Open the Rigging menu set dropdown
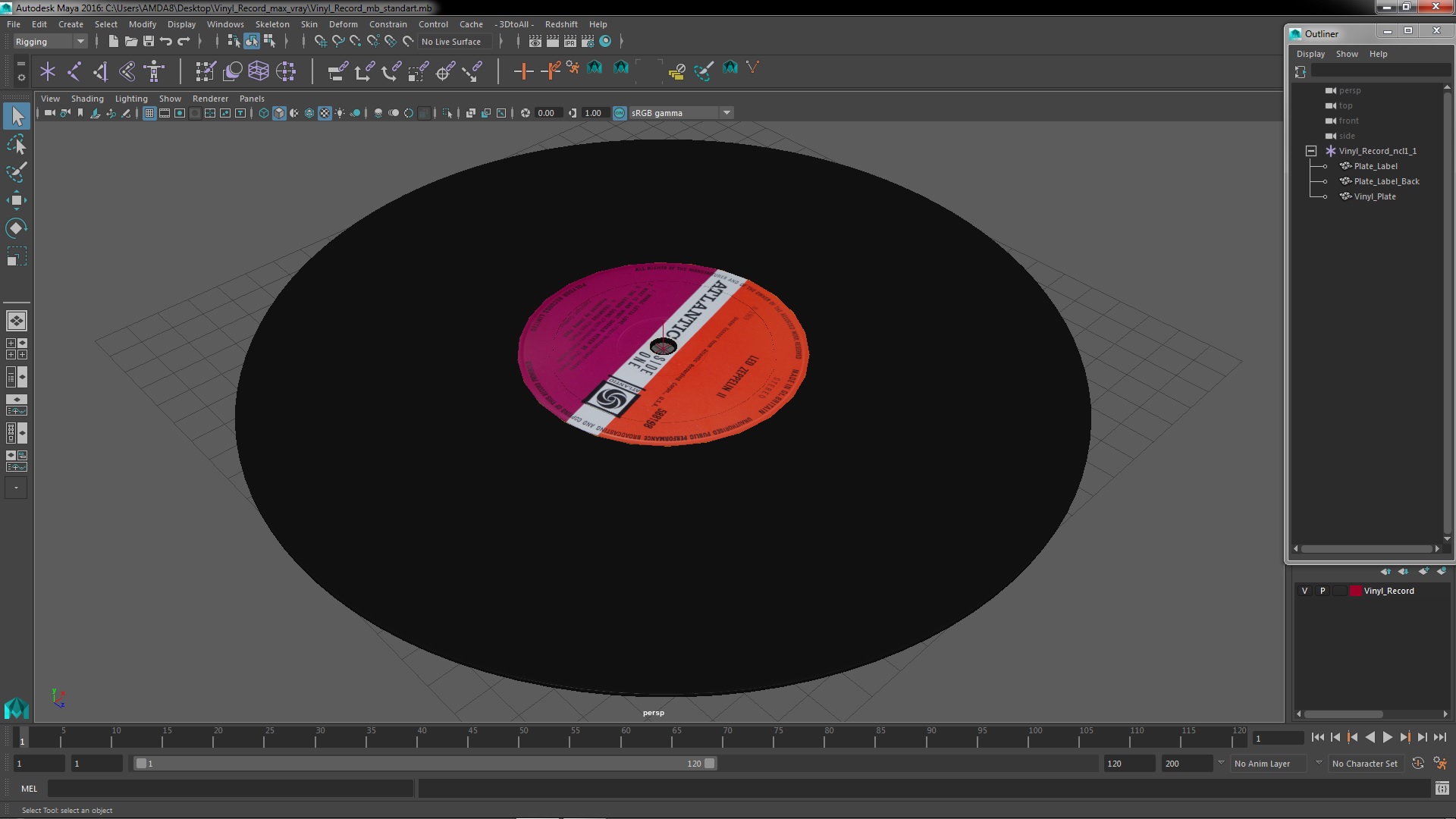Image resolution: width=1456 pixels, height=819 pixels. 50,42
